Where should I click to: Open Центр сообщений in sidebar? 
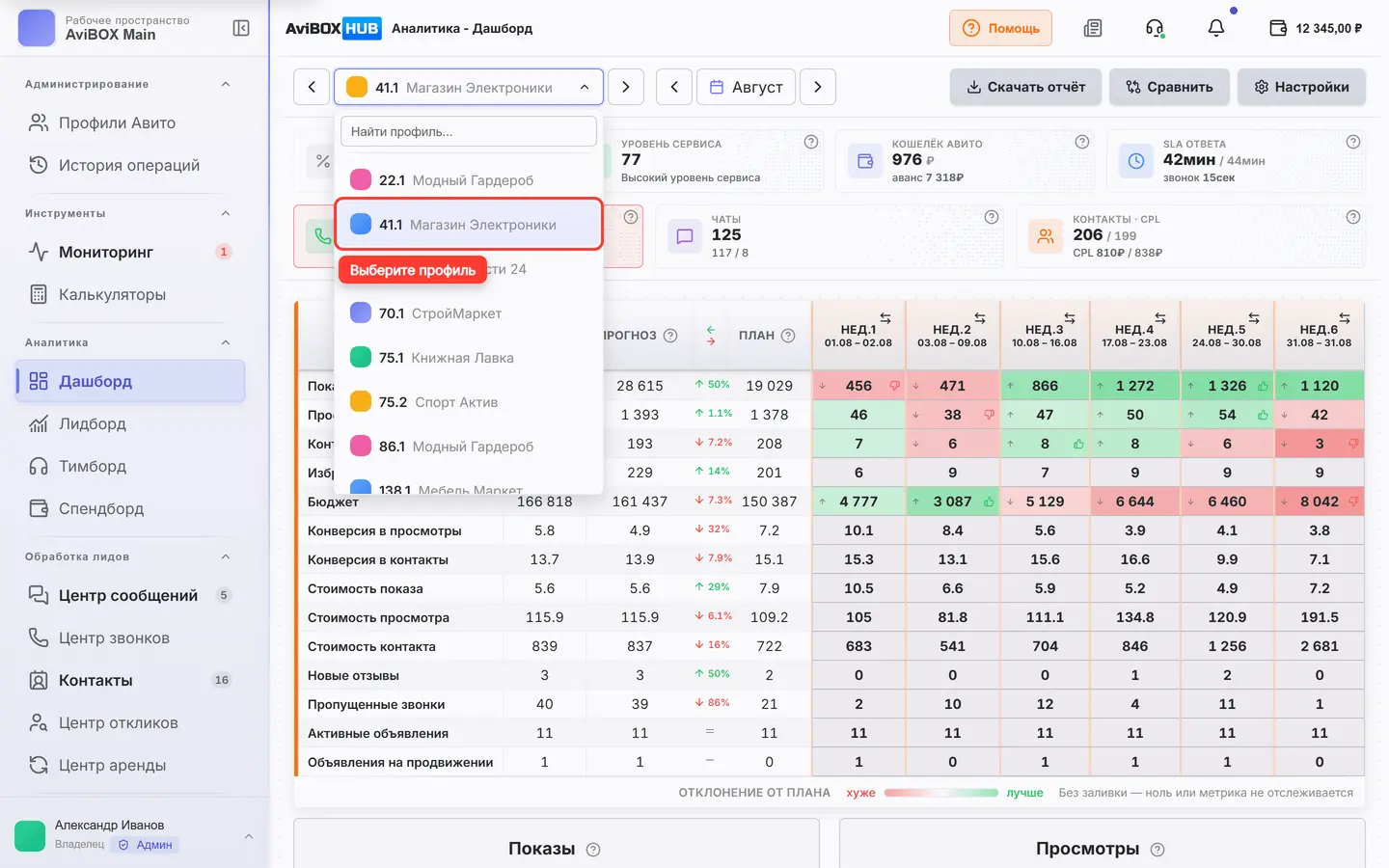pyautogui.click(x=130, y=595)
